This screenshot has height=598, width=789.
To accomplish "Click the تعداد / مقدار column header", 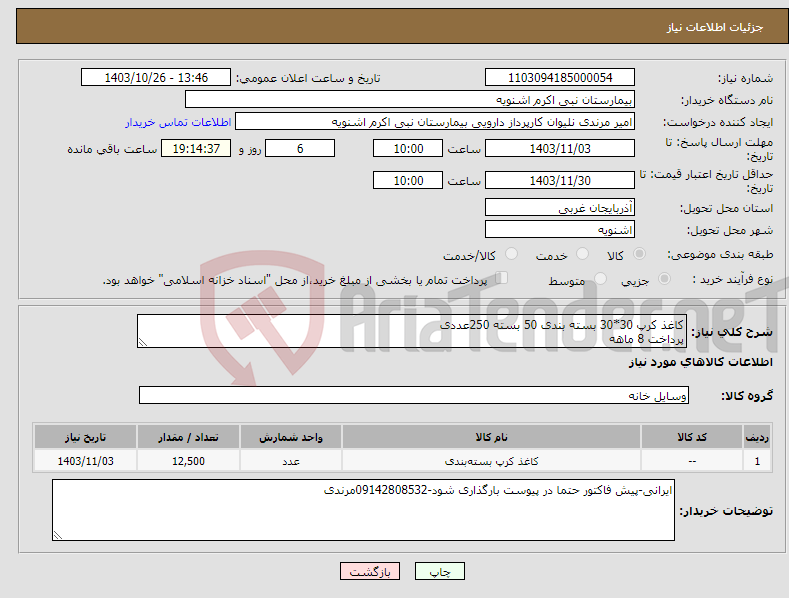I will coord(188,437).
